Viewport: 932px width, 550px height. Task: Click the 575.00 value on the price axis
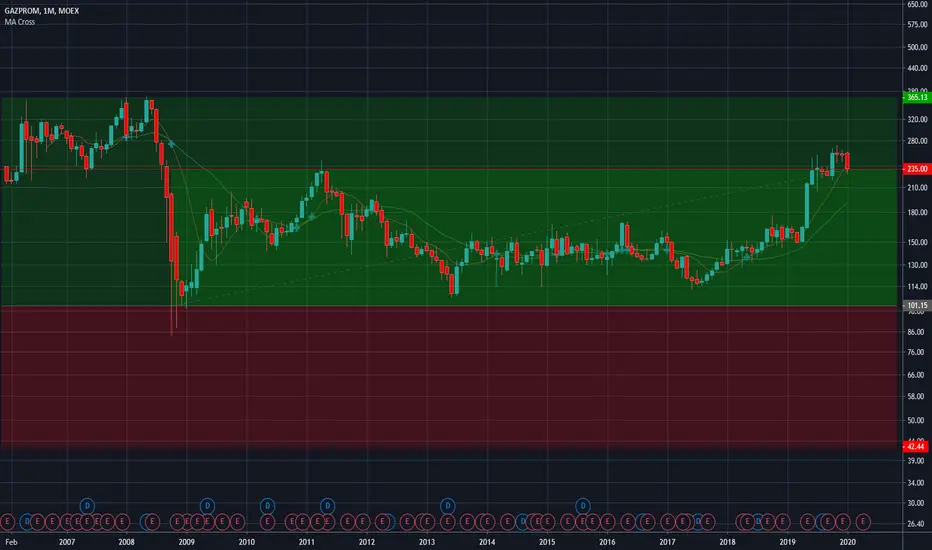point(917,24)
